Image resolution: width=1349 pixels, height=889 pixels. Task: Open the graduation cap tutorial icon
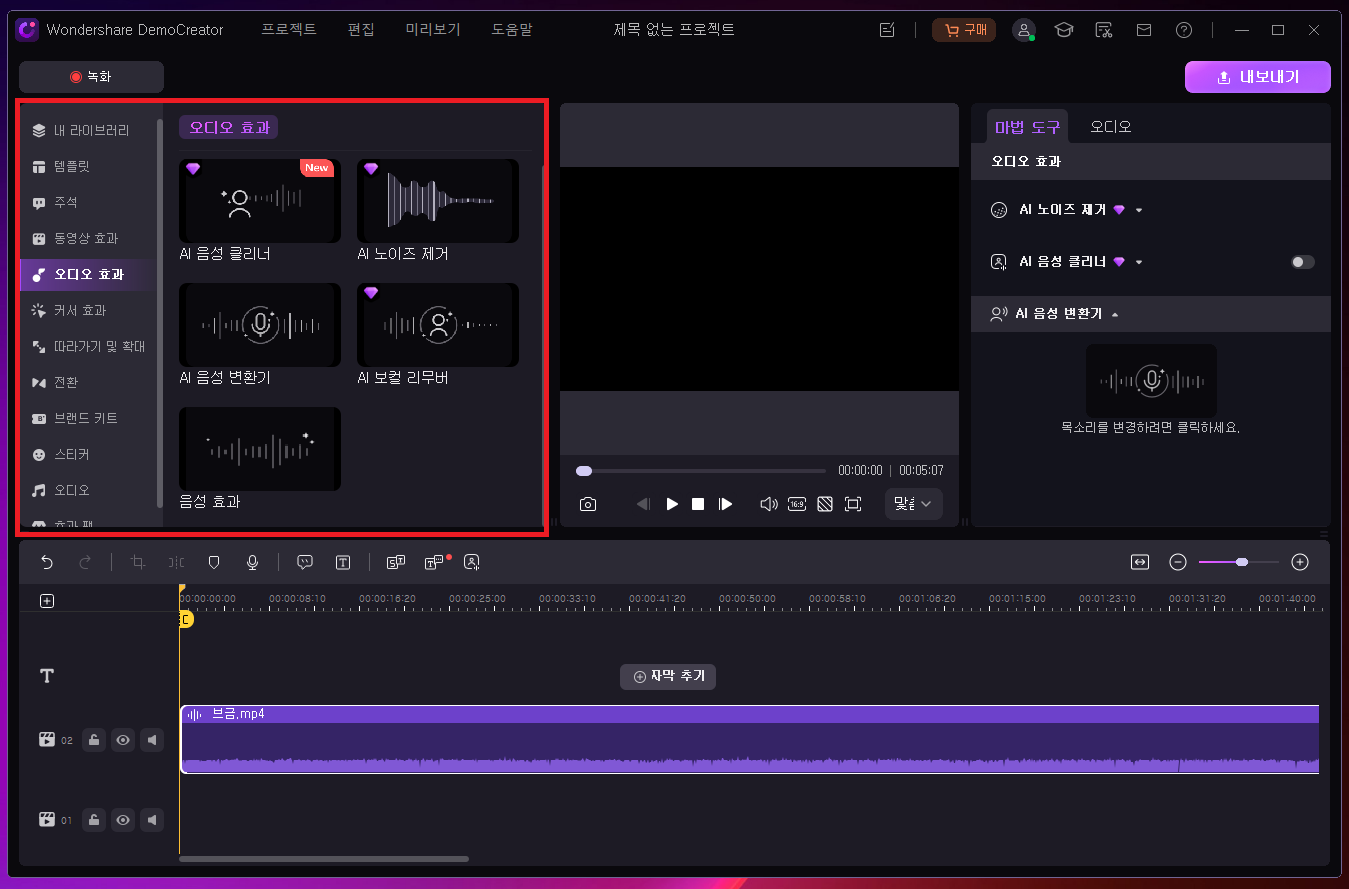point(1064,30)
